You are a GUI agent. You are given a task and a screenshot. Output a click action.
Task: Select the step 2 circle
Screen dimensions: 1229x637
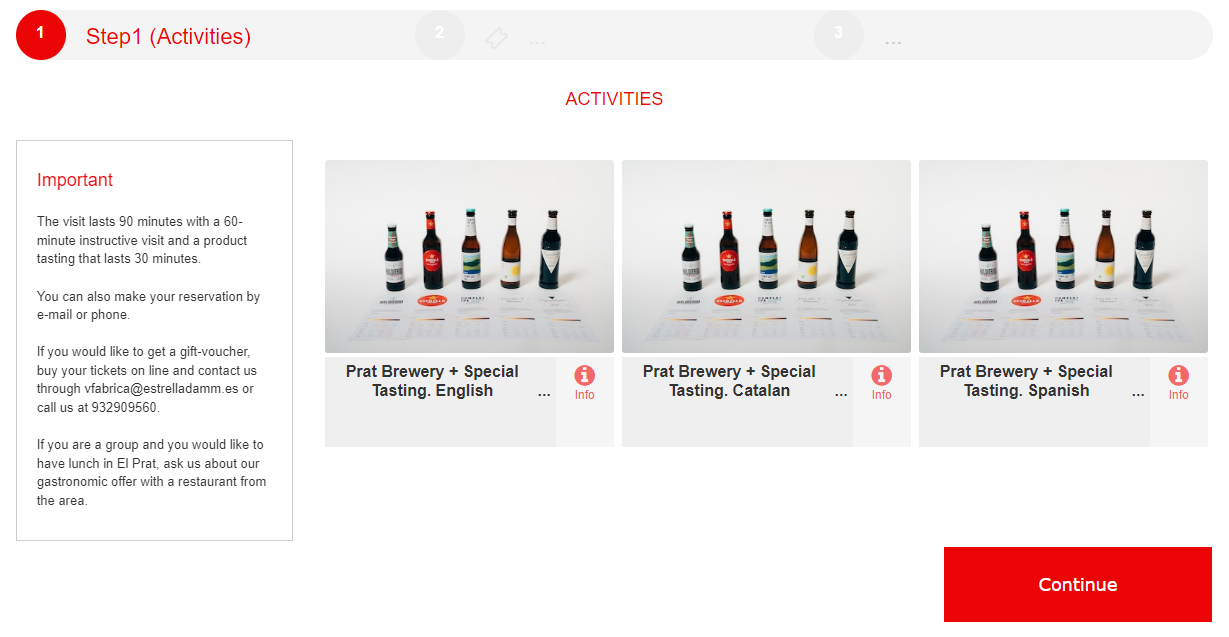[440, 35]
